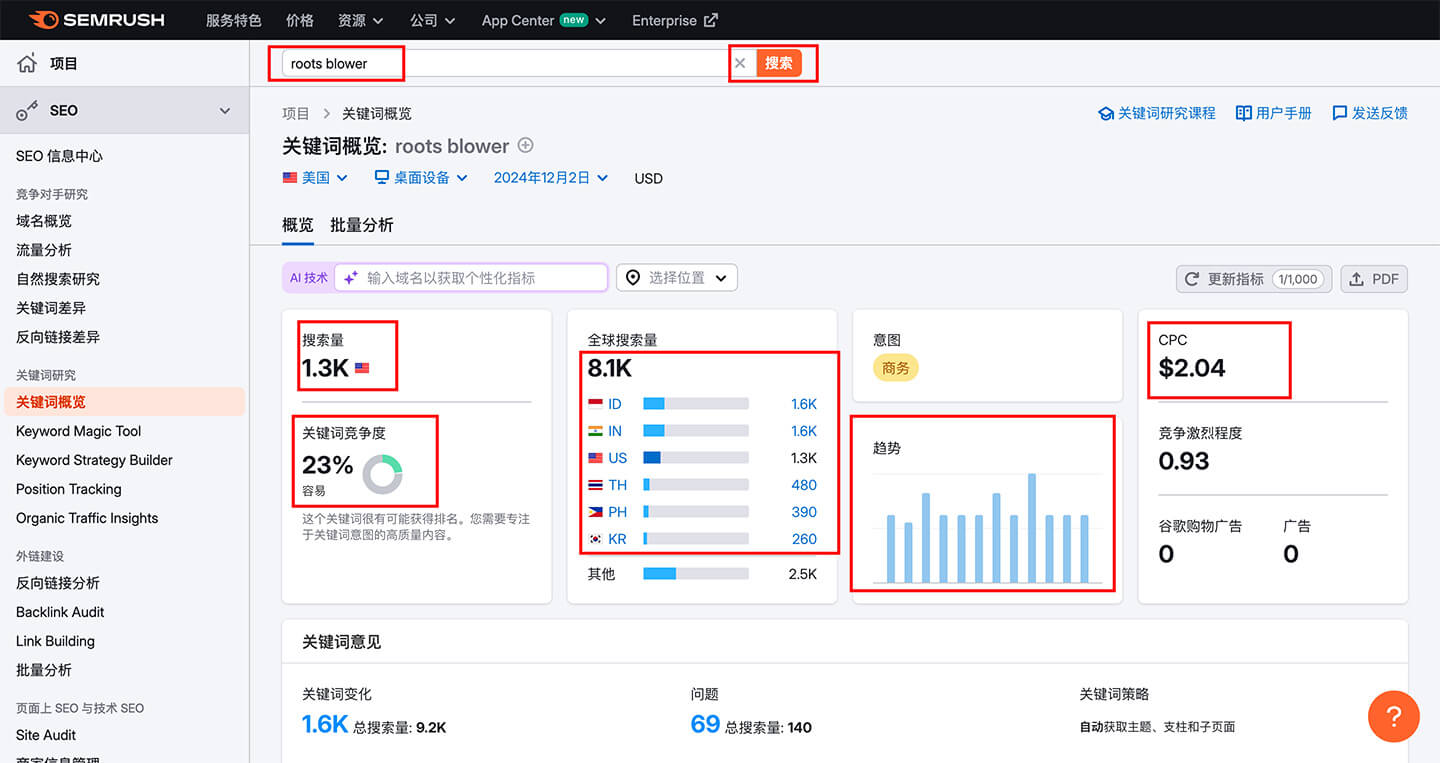Open 自然搜索研究 in sidebar

(x=58, y=279)
